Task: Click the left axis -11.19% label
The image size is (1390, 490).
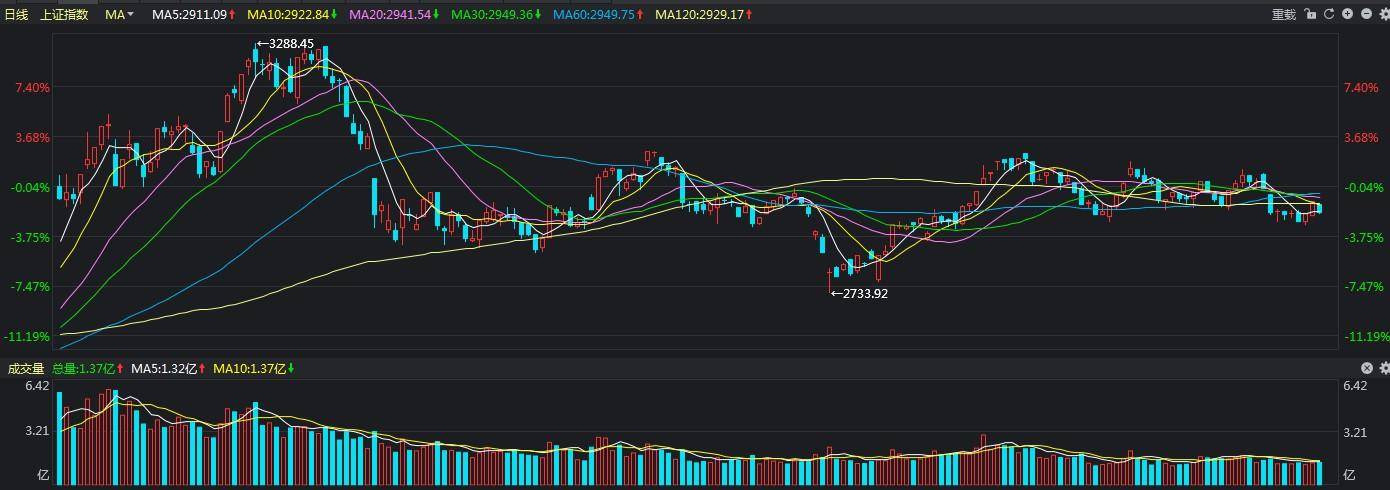Action: 29,336
